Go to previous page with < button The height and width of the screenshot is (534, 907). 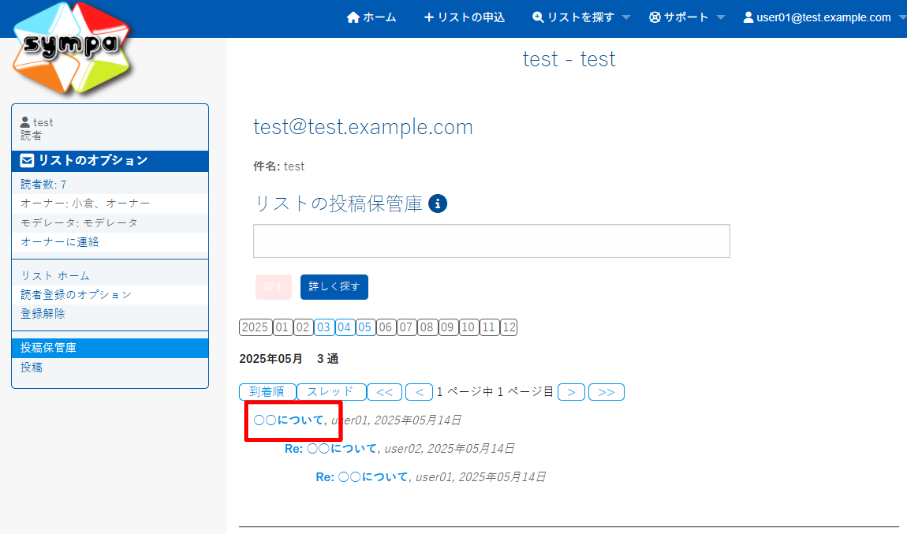pos(419,392)
